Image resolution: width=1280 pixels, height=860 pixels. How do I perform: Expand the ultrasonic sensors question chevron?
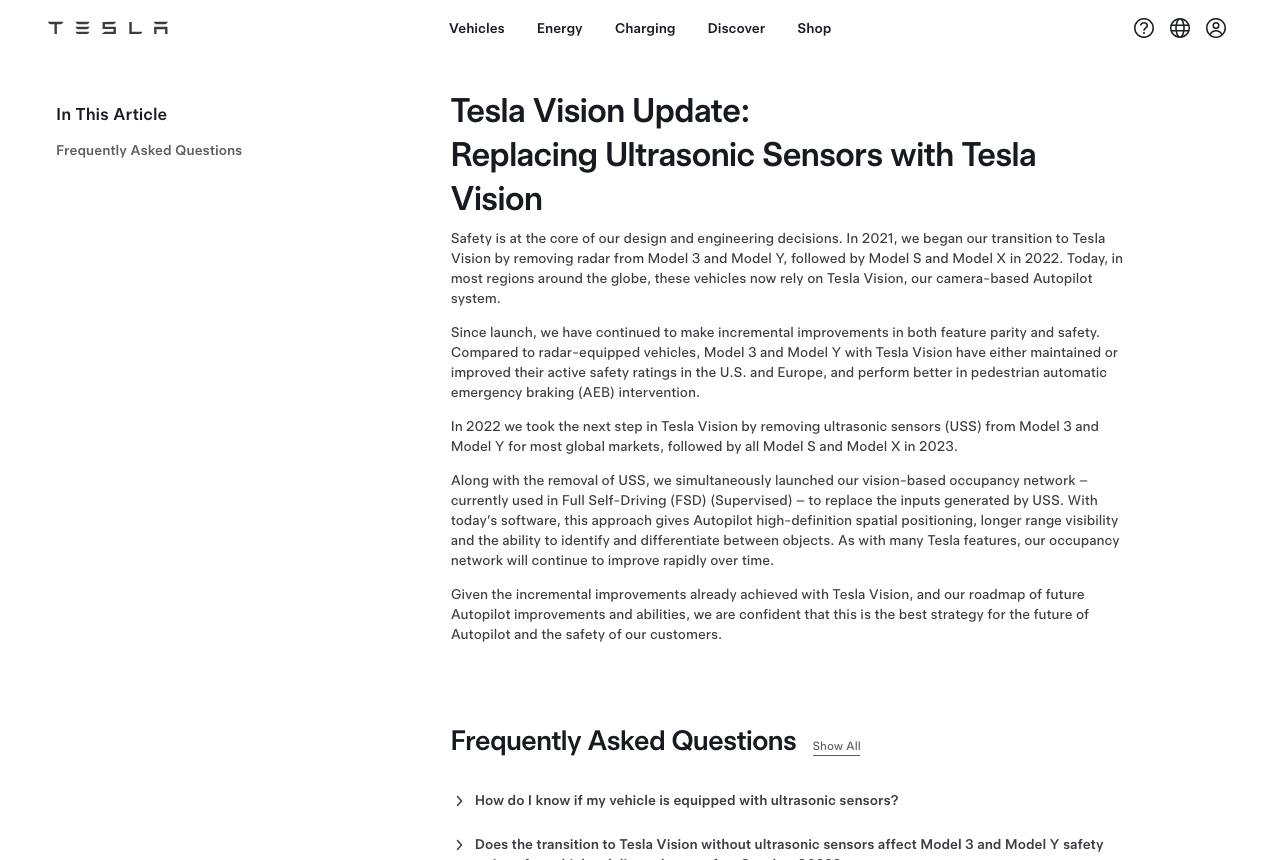pos(459,801)
